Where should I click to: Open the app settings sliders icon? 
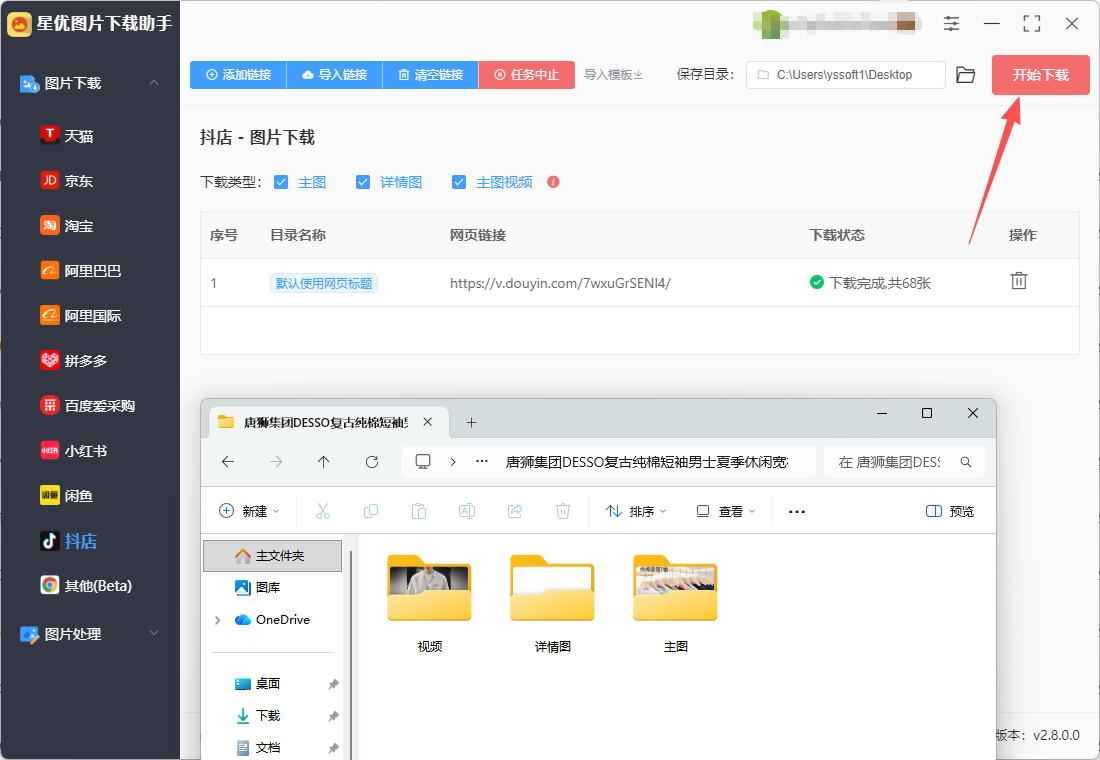tap(951, 23)
